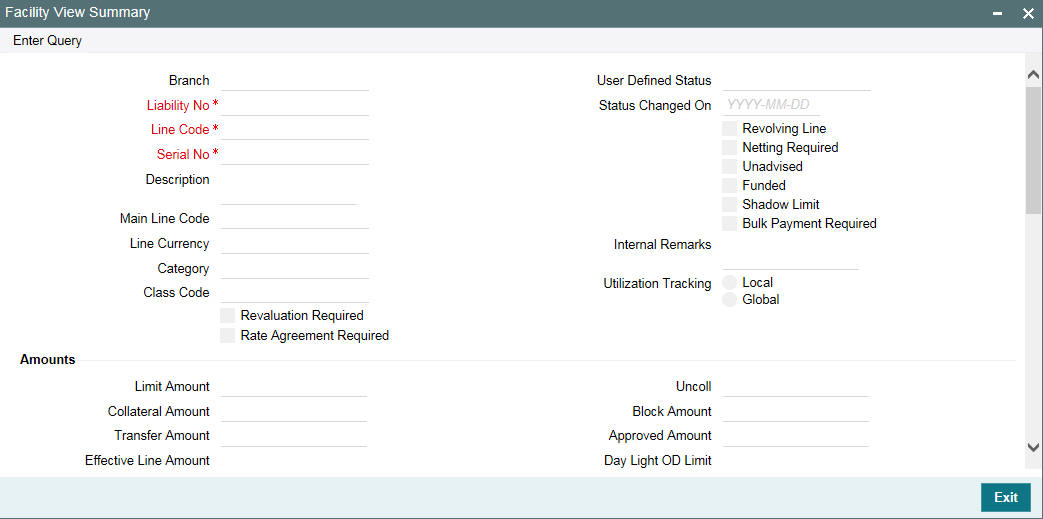This screenshot has height=519, width=1043.
Task: Click the Enter Query menu item
Action: coord(47,41)
